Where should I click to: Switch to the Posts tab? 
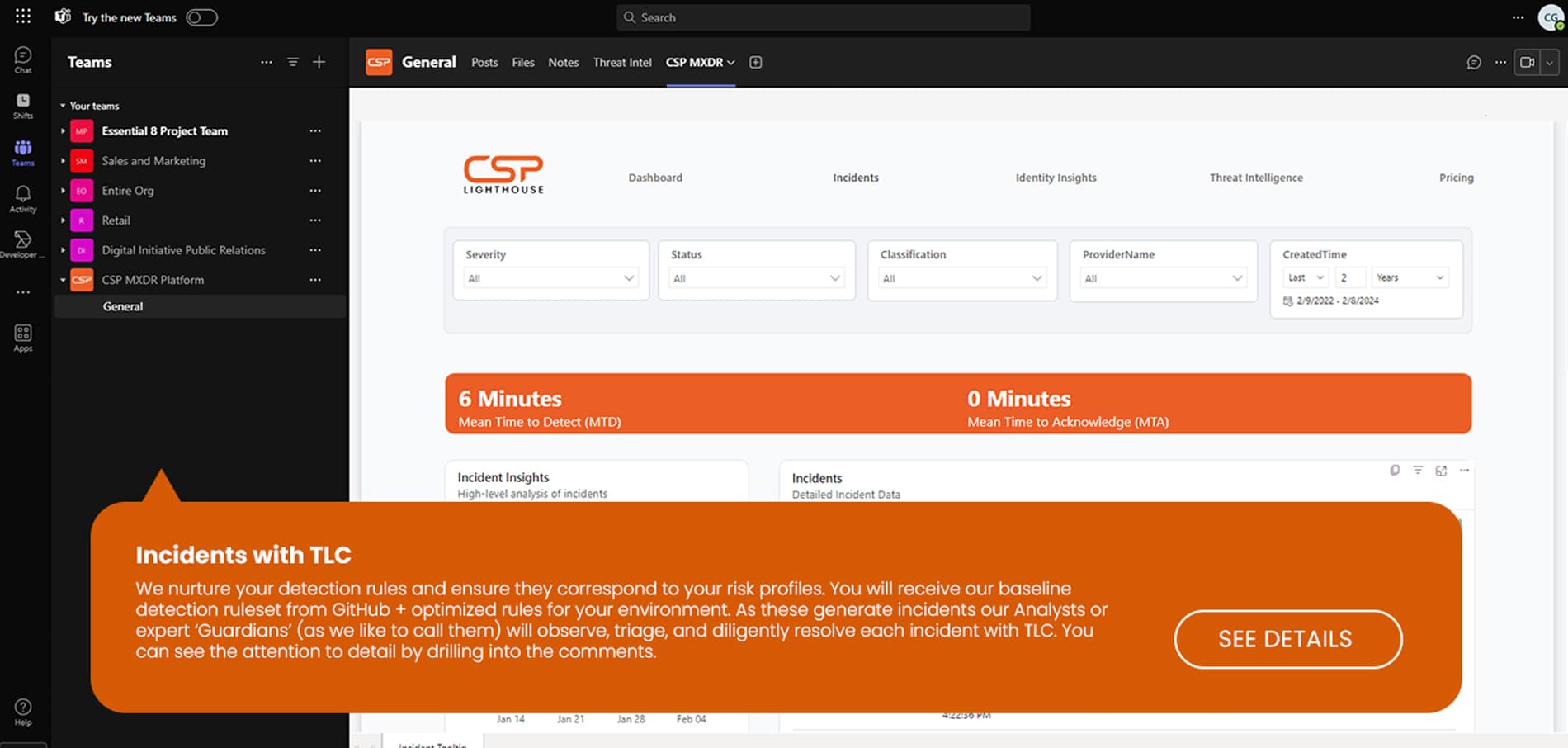pos(484,62)
